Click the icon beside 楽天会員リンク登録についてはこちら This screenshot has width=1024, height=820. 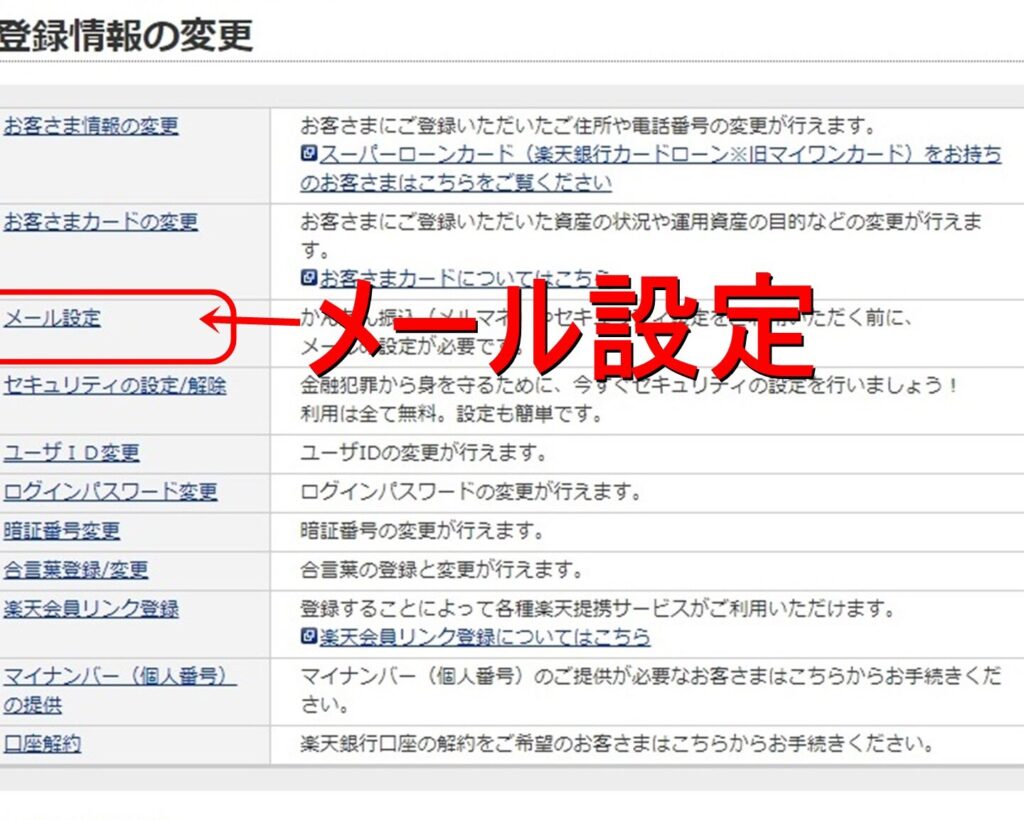point(309,637)
